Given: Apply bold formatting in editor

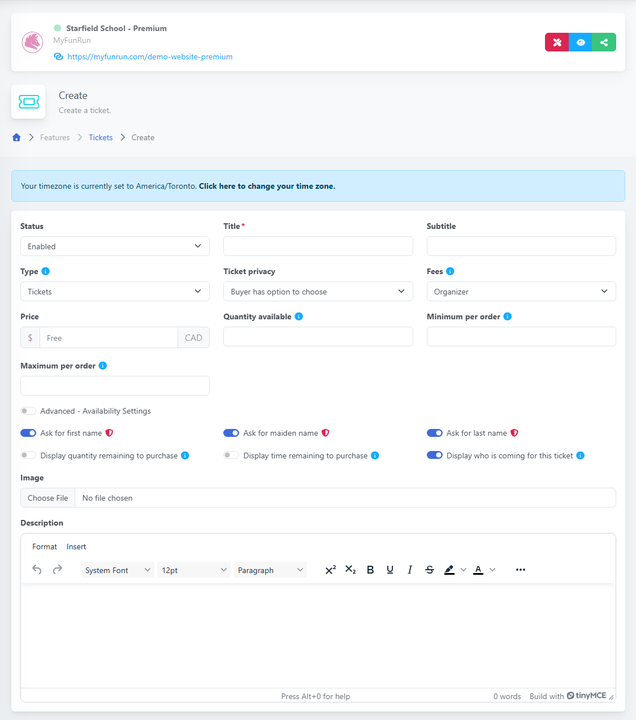Looking at the screenshot, I should pos(370,570).
